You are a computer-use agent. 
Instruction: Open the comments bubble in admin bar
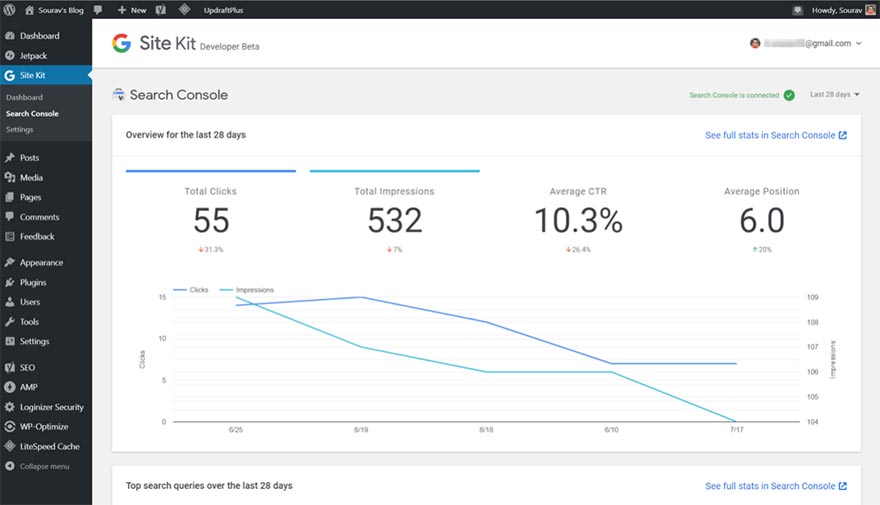[98, 10]
